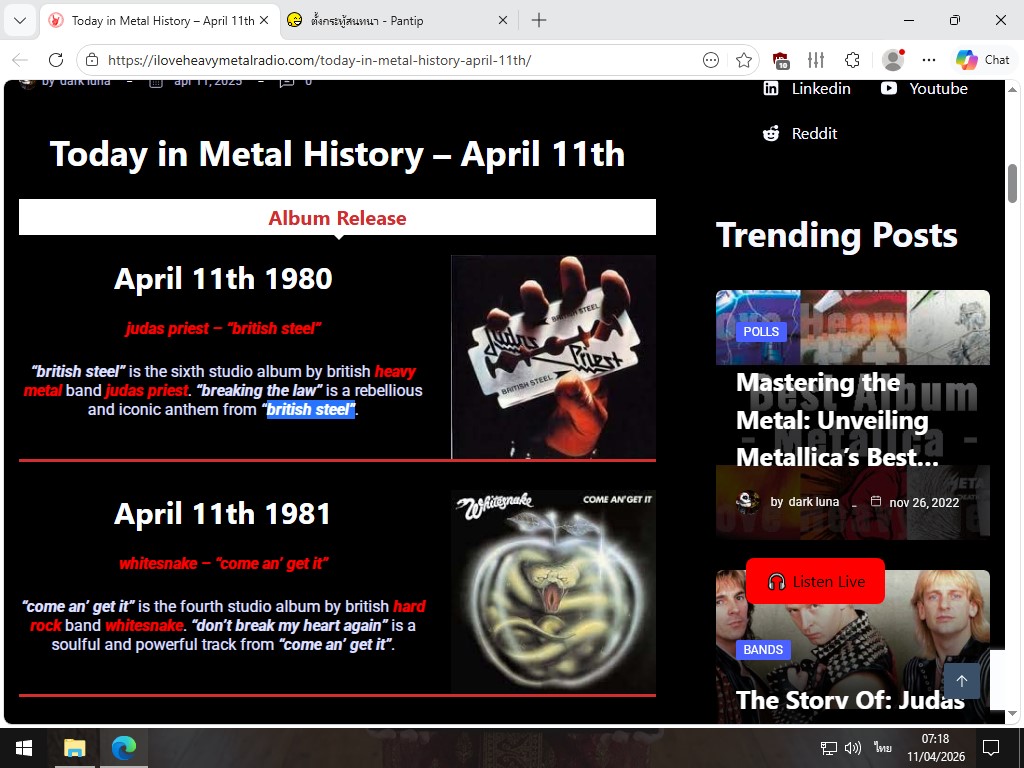Screen dimensions: 1024x768
Task: View site information lock icon
Action: click(x=92, y=60)
